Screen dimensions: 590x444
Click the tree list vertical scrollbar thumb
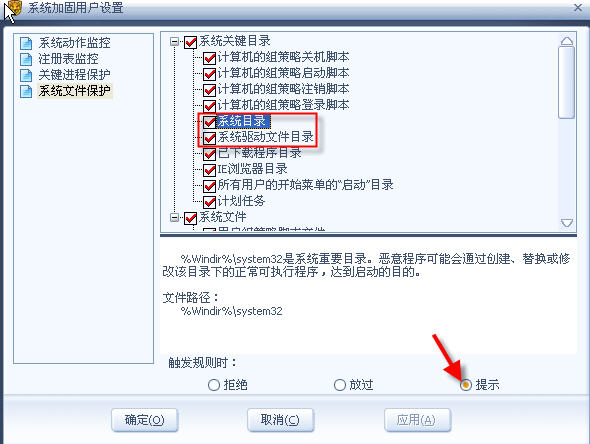coord(567,83)
